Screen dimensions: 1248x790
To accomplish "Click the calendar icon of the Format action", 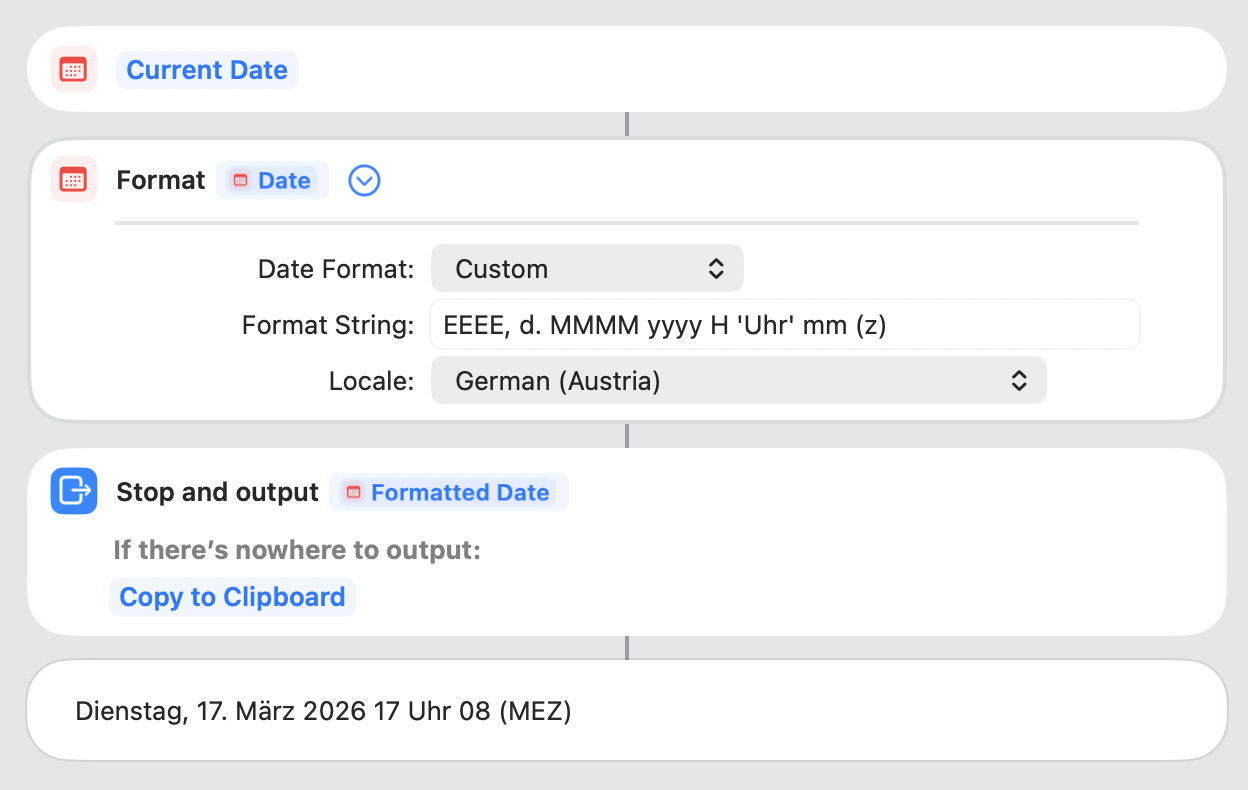I will pyautogui.click(x=73, y=179).
